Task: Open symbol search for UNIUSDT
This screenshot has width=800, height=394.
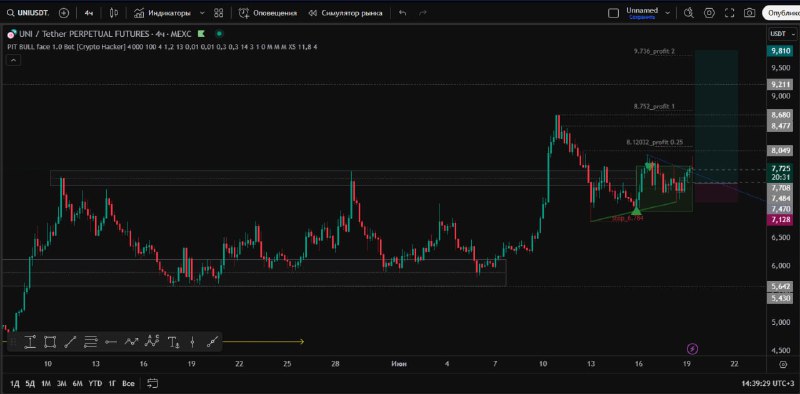Action: (29, 13)
